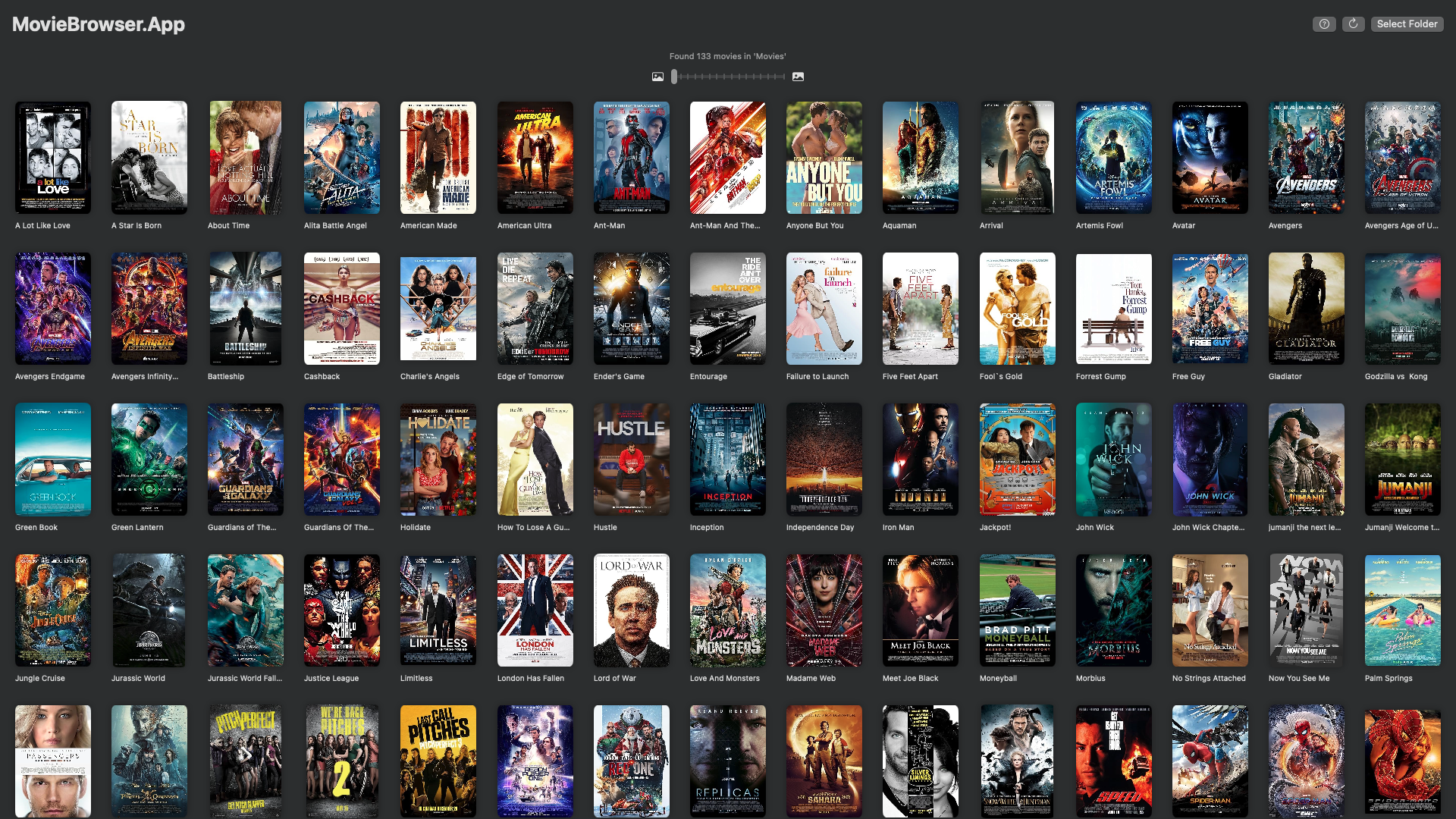Open the Palm Springs poster
Screen dimensions: 1456x819
(x=1403, y=610)
